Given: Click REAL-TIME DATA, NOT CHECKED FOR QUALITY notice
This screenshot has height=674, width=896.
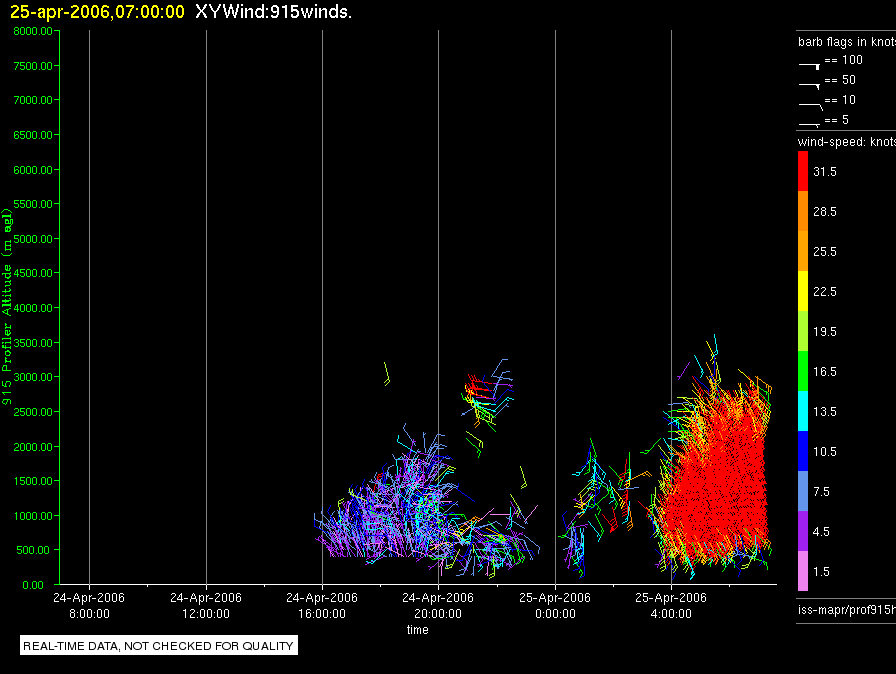Looking at the screenshot, I should point(158,646).
